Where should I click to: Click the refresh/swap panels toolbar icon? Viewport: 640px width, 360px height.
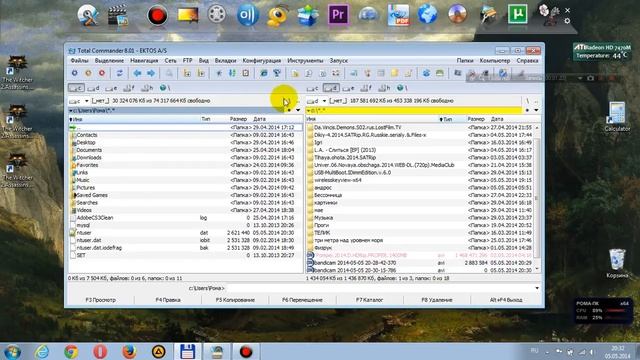[119, 73]
